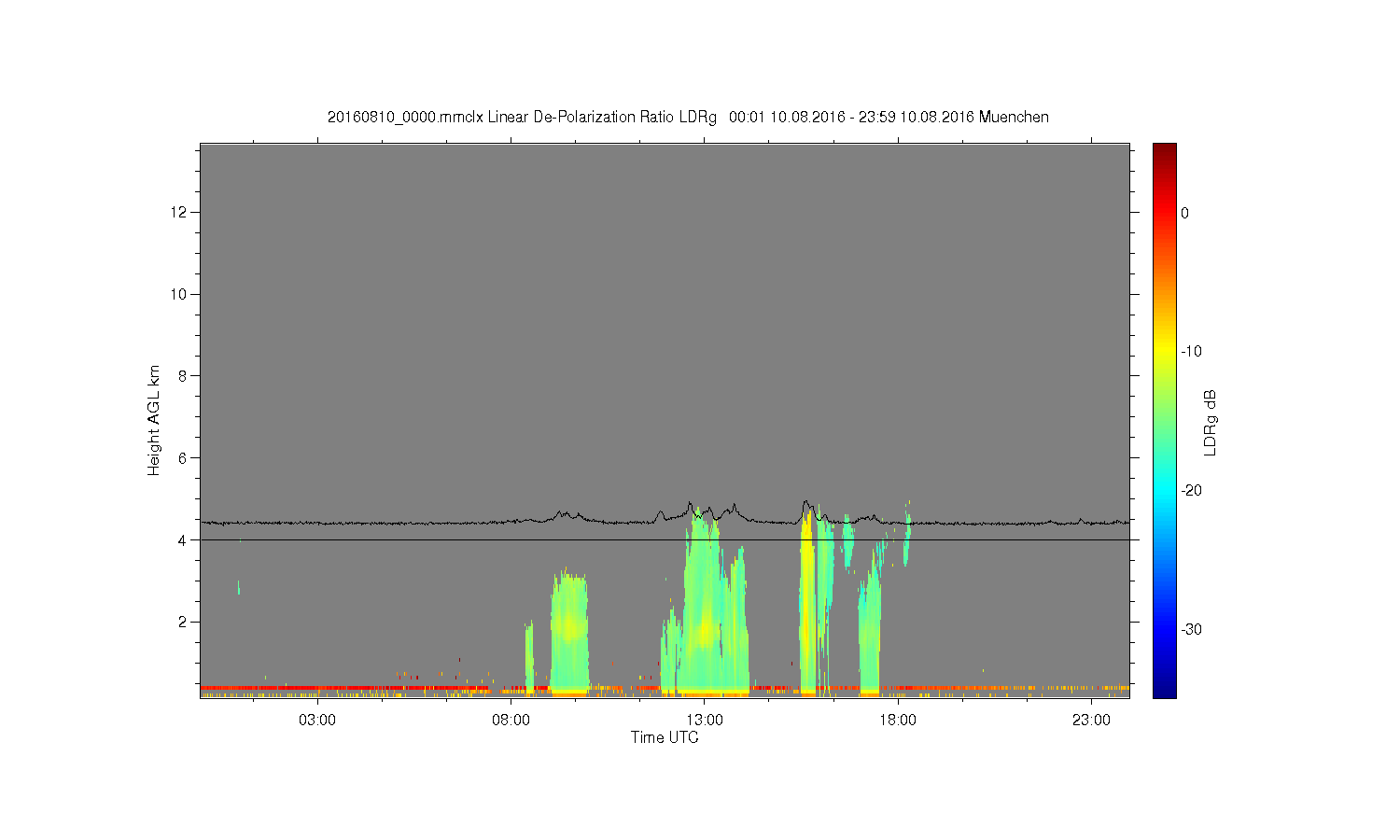Click the 13:00 time tick label
This screenshot has width=1400, height=840.
tap(705, 720)
